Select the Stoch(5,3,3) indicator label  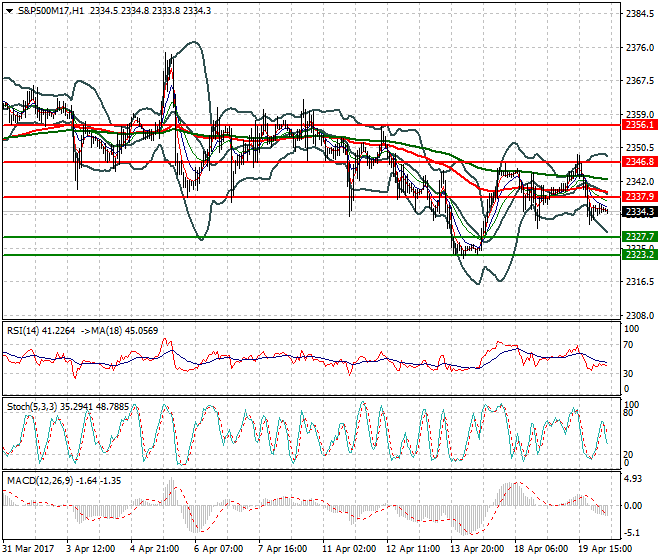(x=68, y=407)
